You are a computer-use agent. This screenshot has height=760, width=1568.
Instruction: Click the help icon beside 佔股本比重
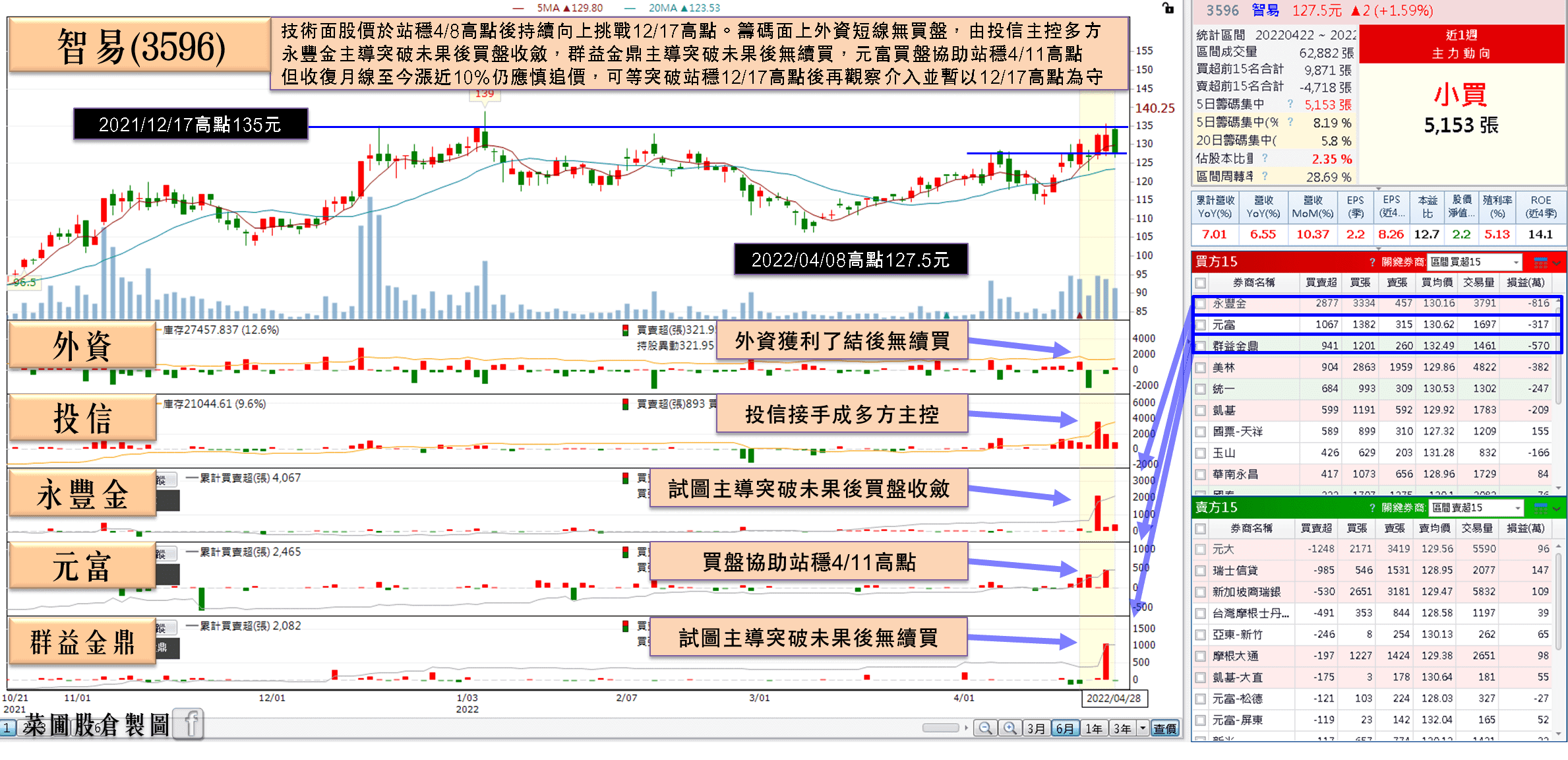[x=1265, y=158]
